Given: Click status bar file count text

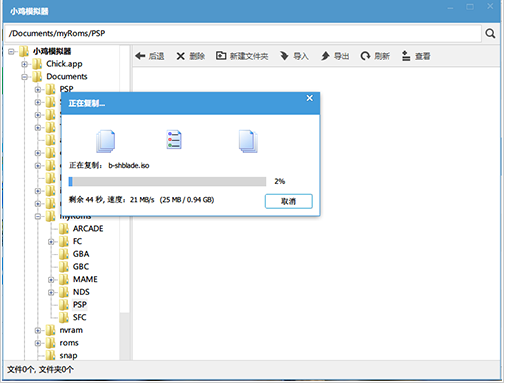Looking at the screenshot, I should [x=40, y=369].
